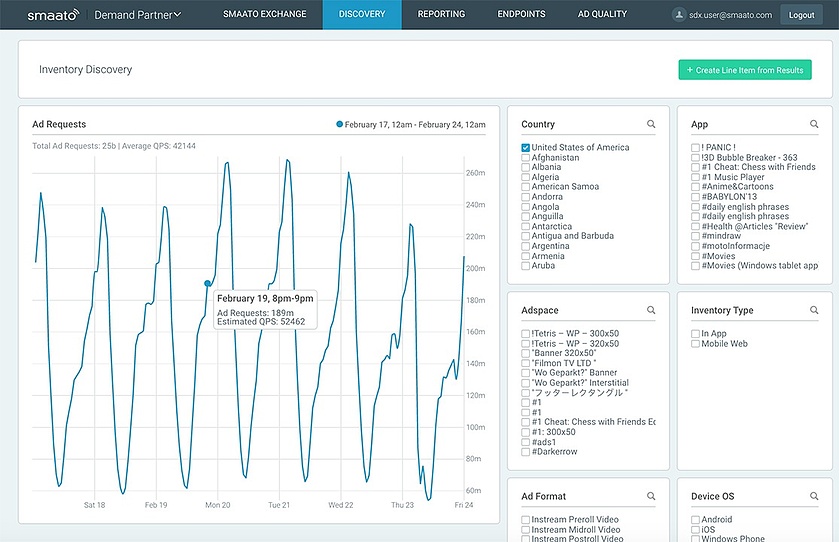The height and width of the screenshot is (542, 839).
Task: Check the In App inventory type
Action: pyautogui.click(x=695, y=334)
